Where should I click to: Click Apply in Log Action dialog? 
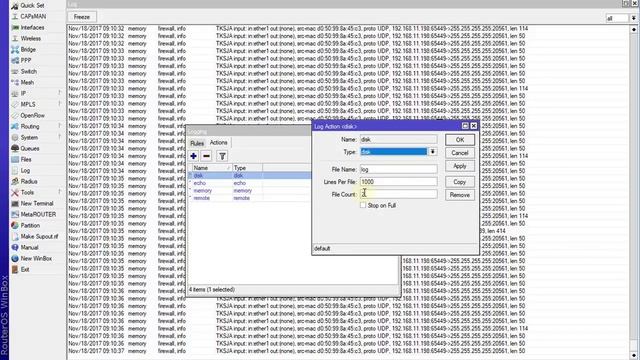(460, 166)
